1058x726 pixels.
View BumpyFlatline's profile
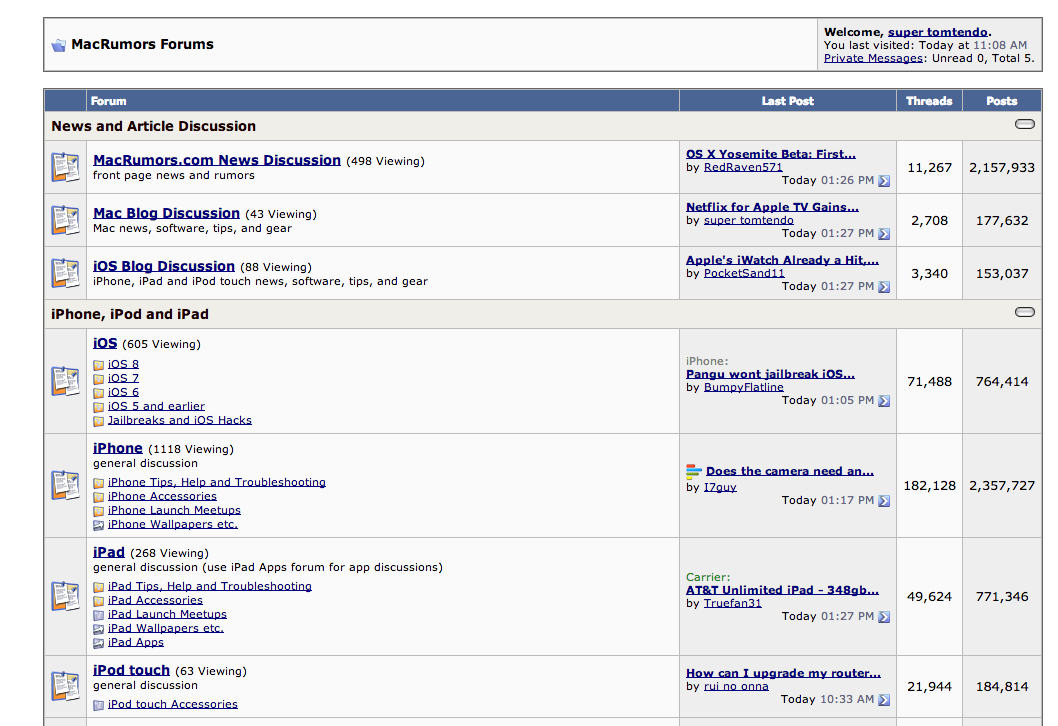pos(744,387)
